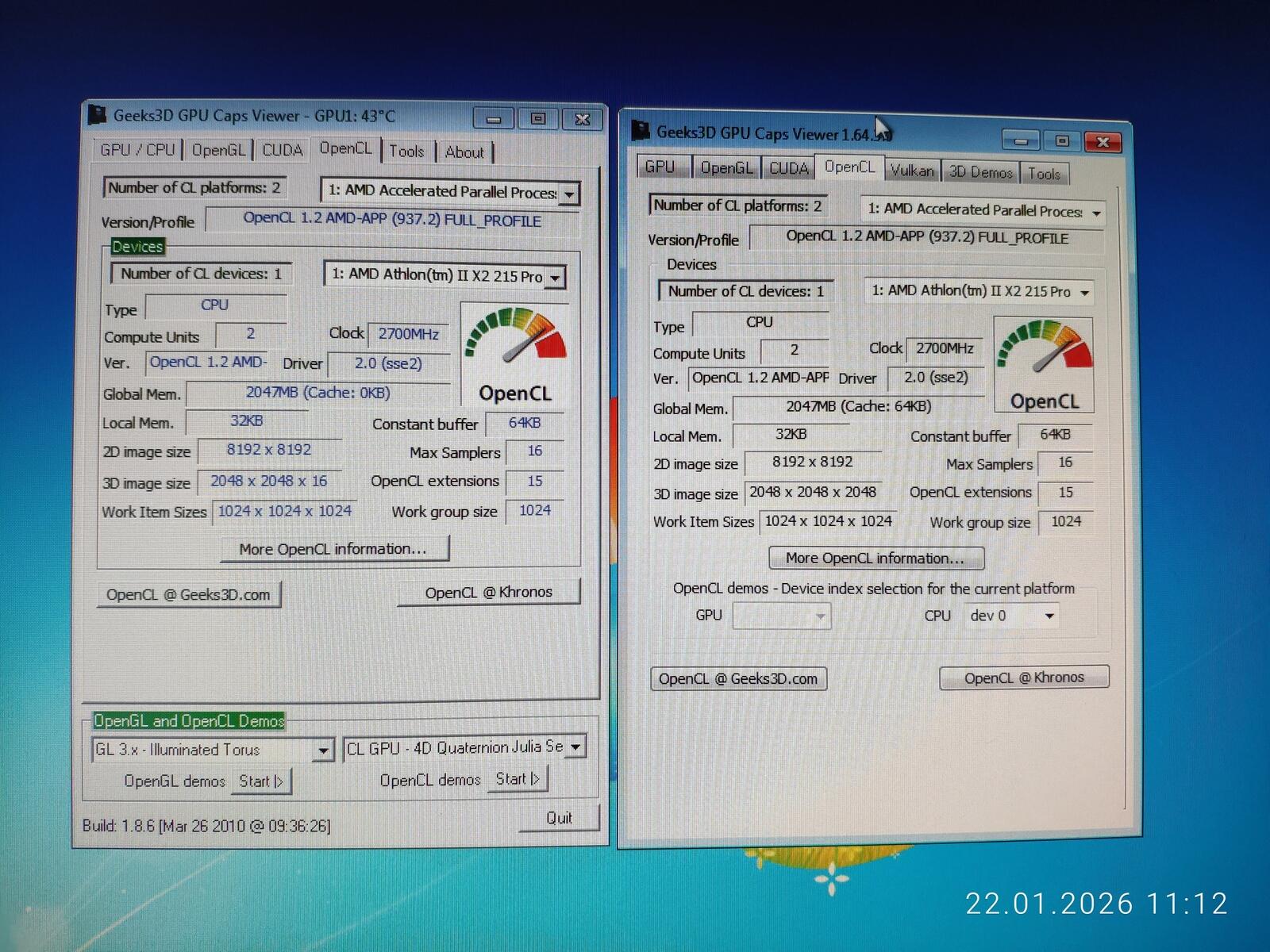Viewport: 1270px width, 952px height.
Task: Click the 3D image size value 2048 x 2048 x 2048
Action: click(813, 492)
